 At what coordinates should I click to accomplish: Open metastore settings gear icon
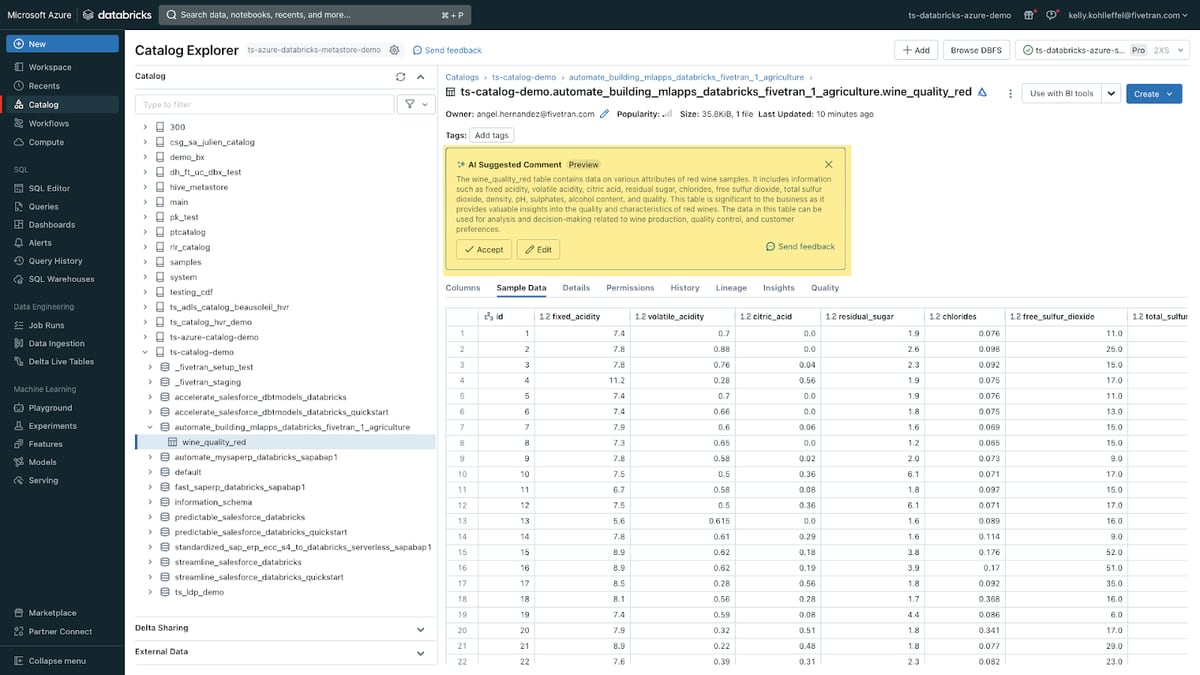[x=394, y=50]
